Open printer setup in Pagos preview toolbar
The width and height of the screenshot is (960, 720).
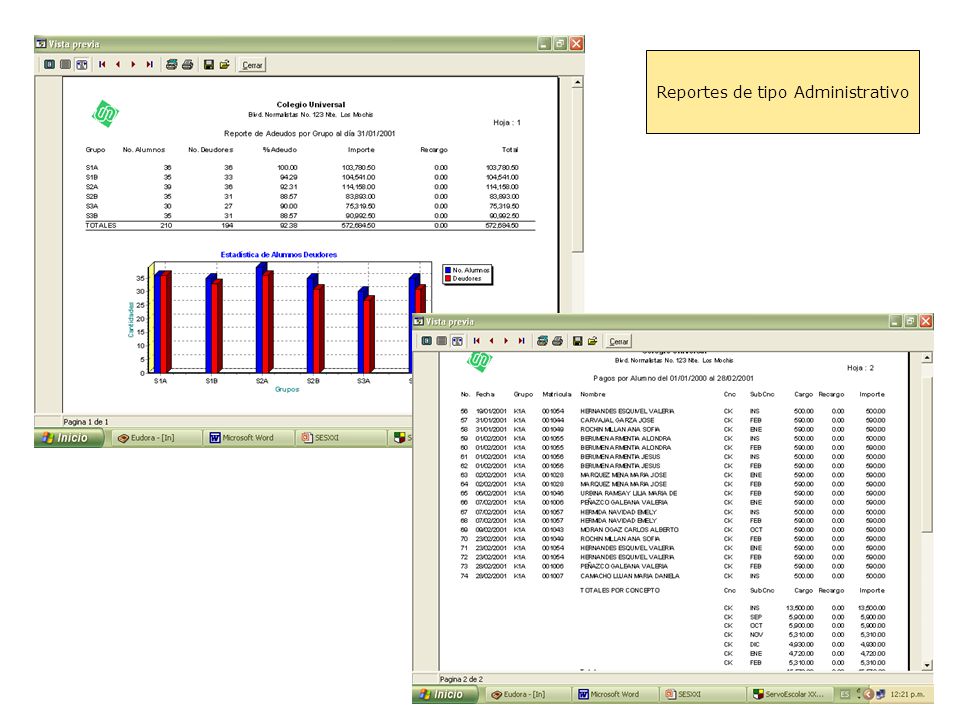(x=542, y=341)
